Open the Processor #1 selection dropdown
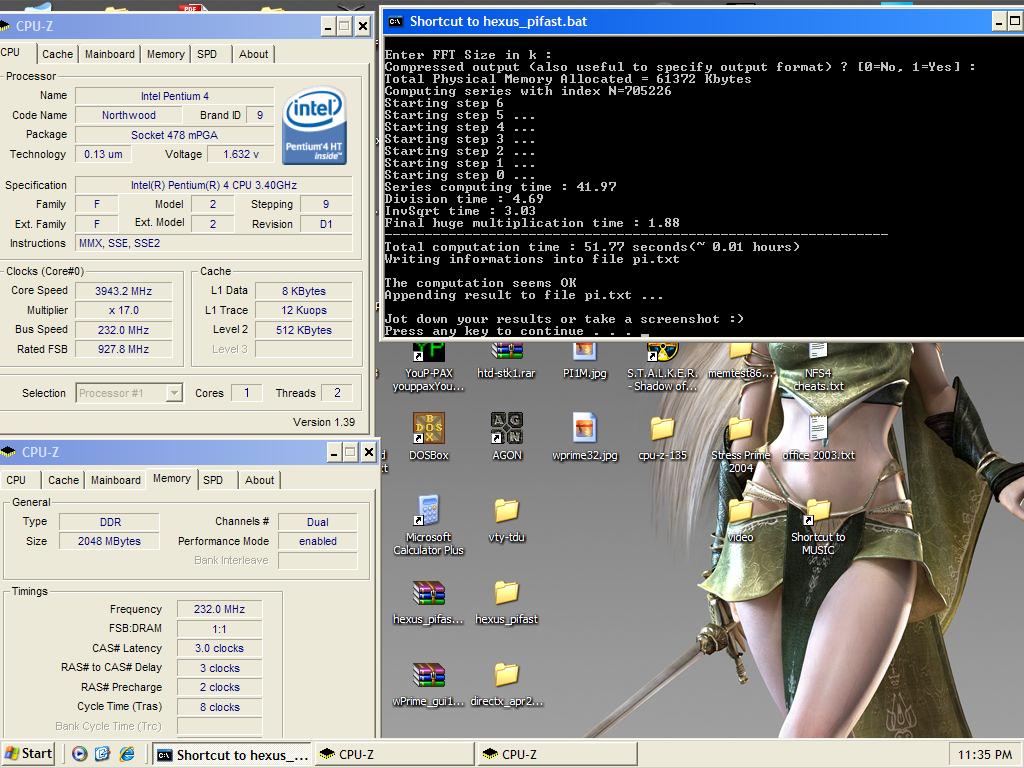This screenshot has height=768, width=1024. tap(174, 393)
